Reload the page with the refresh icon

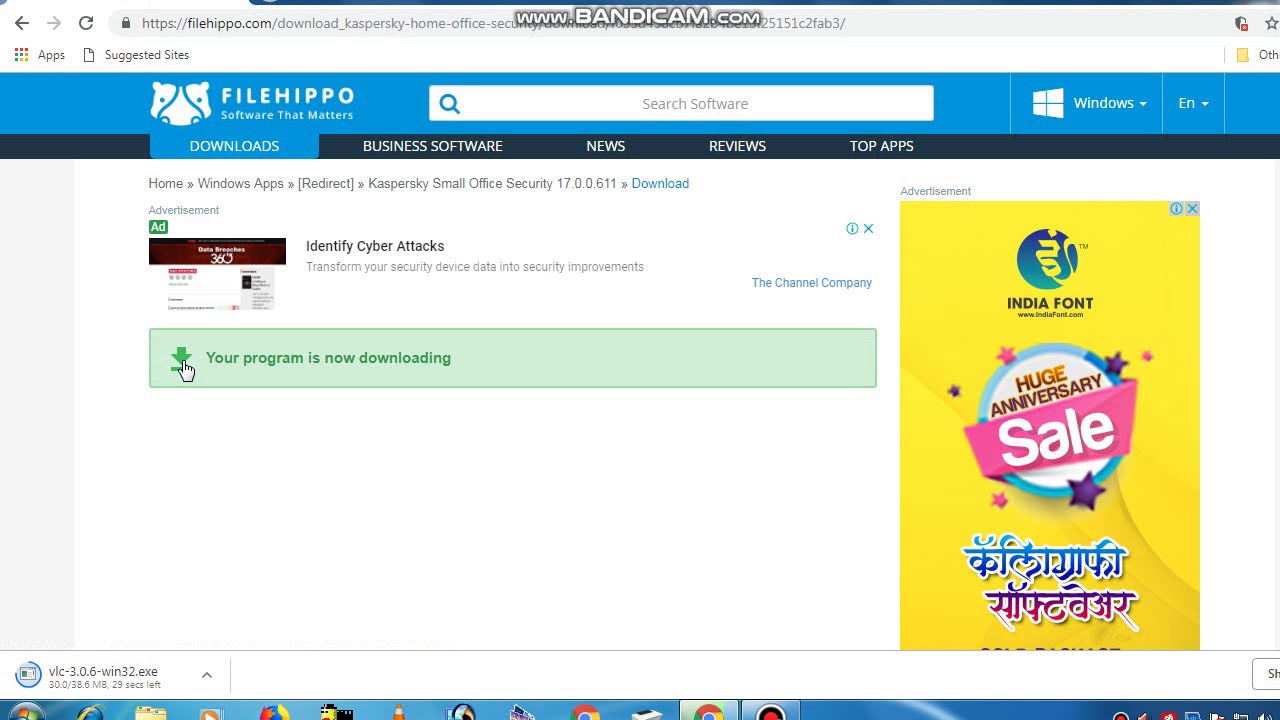(86, 23)
